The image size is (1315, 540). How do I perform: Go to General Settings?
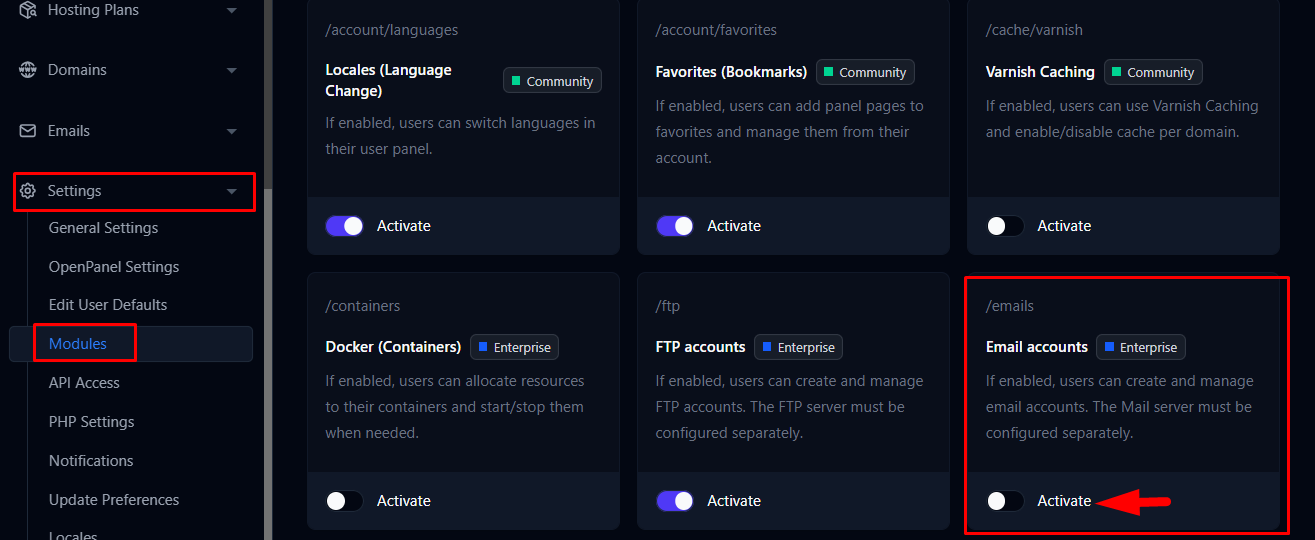tap(103, 228)
